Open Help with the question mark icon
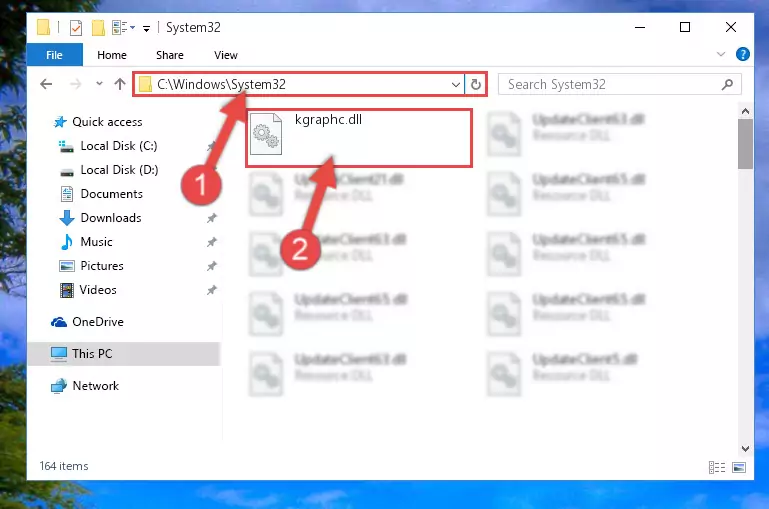Image resolution: width=769 pixels, height=509 pixels. [x=743, y=54]
